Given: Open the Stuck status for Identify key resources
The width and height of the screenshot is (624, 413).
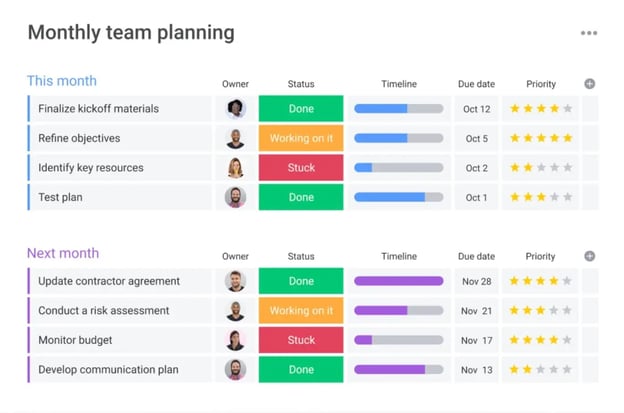Looking at the screenshot, I should coord(301,168).
